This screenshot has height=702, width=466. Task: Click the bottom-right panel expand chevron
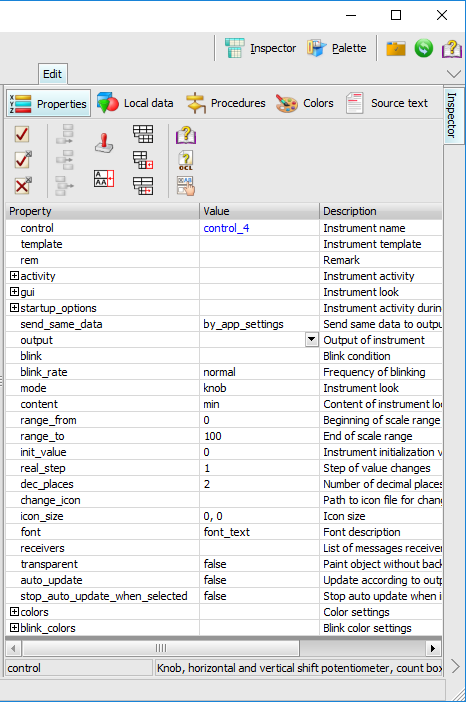(455, 666)
